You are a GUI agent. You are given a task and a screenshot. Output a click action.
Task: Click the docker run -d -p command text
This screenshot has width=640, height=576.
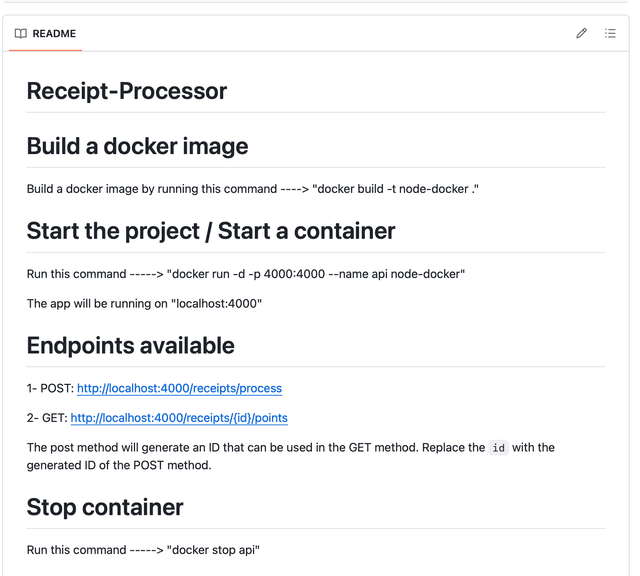[x=316, y=274]
